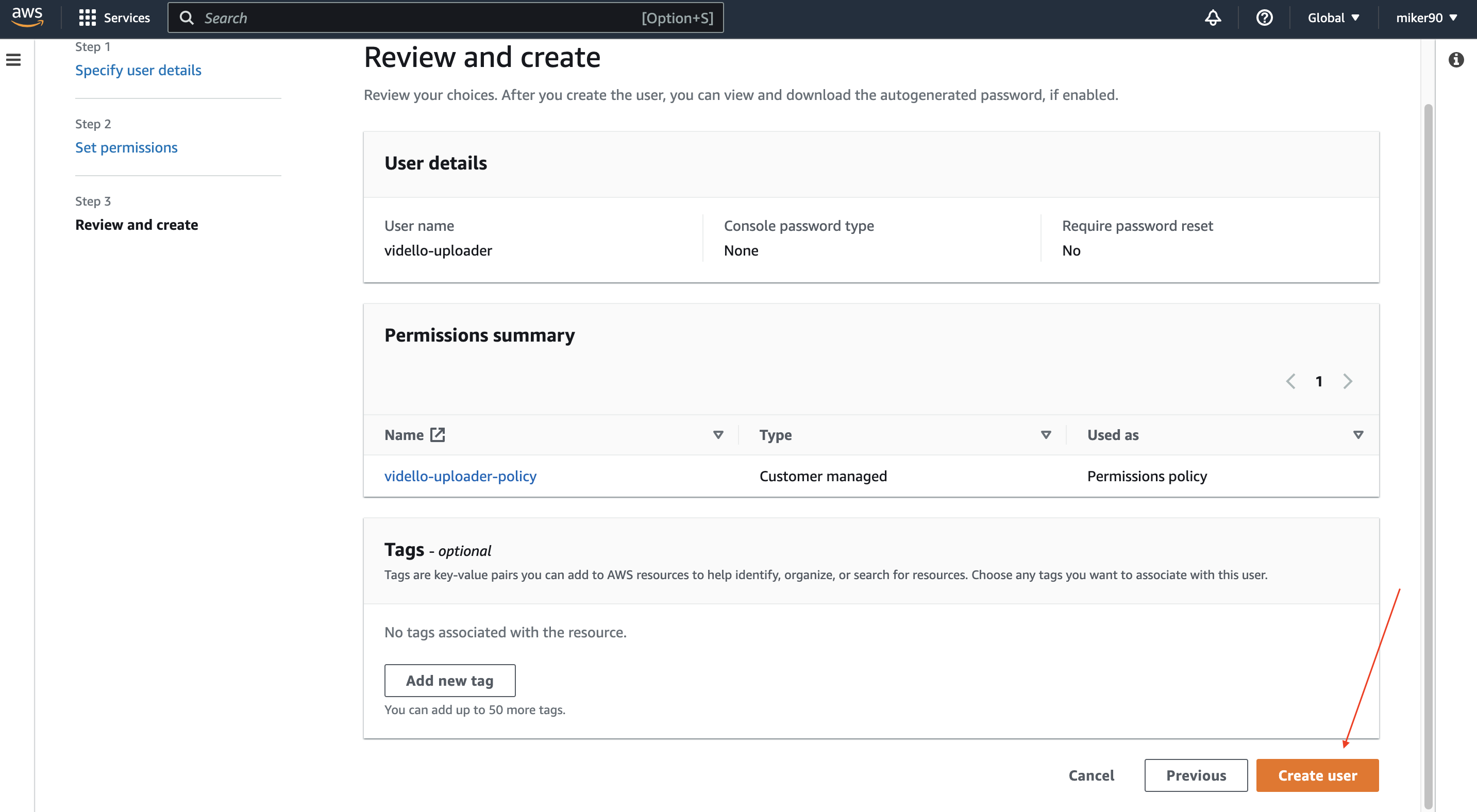The height and width of the screenshot is (812, 1477).
Task: Click the AWS logo home icon
Action: [27, 17]
